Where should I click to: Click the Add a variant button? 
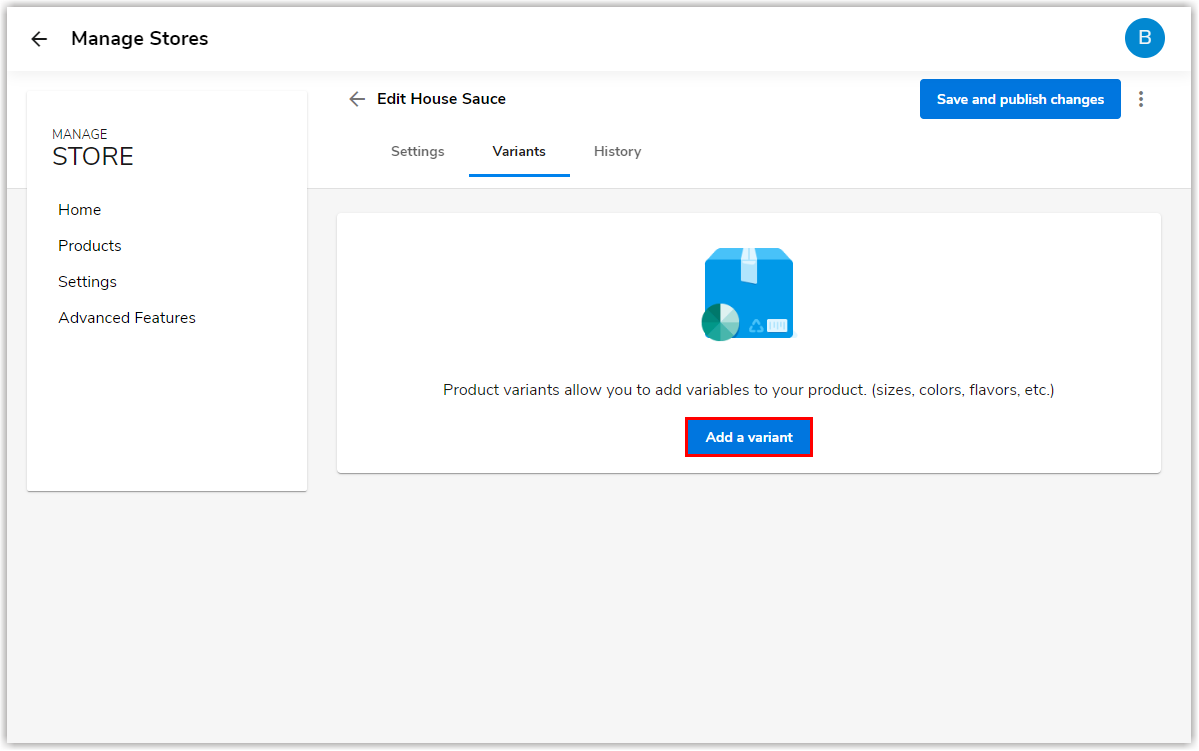749,437
